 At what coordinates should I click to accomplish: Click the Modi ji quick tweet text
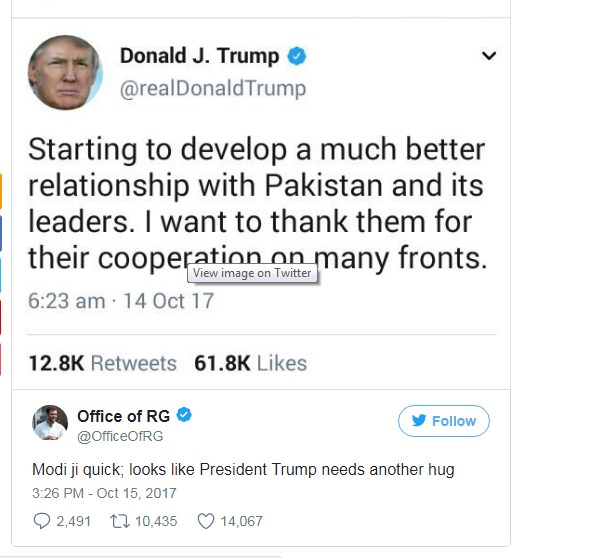[243, 469]
